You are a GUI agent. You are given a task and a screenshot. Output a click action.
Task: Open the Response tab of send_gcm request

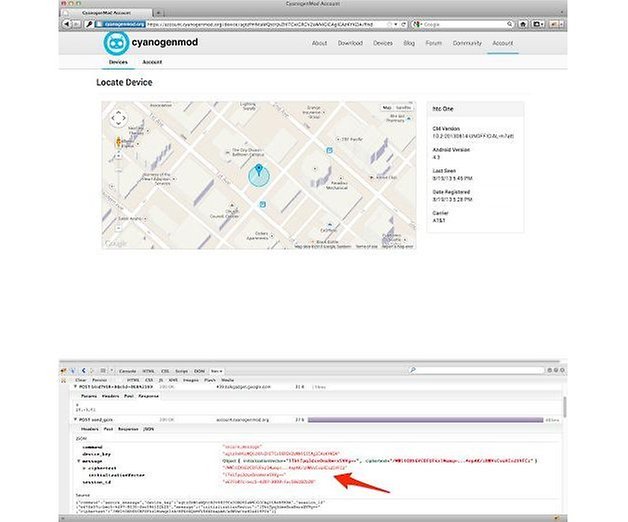pos(128,429)
